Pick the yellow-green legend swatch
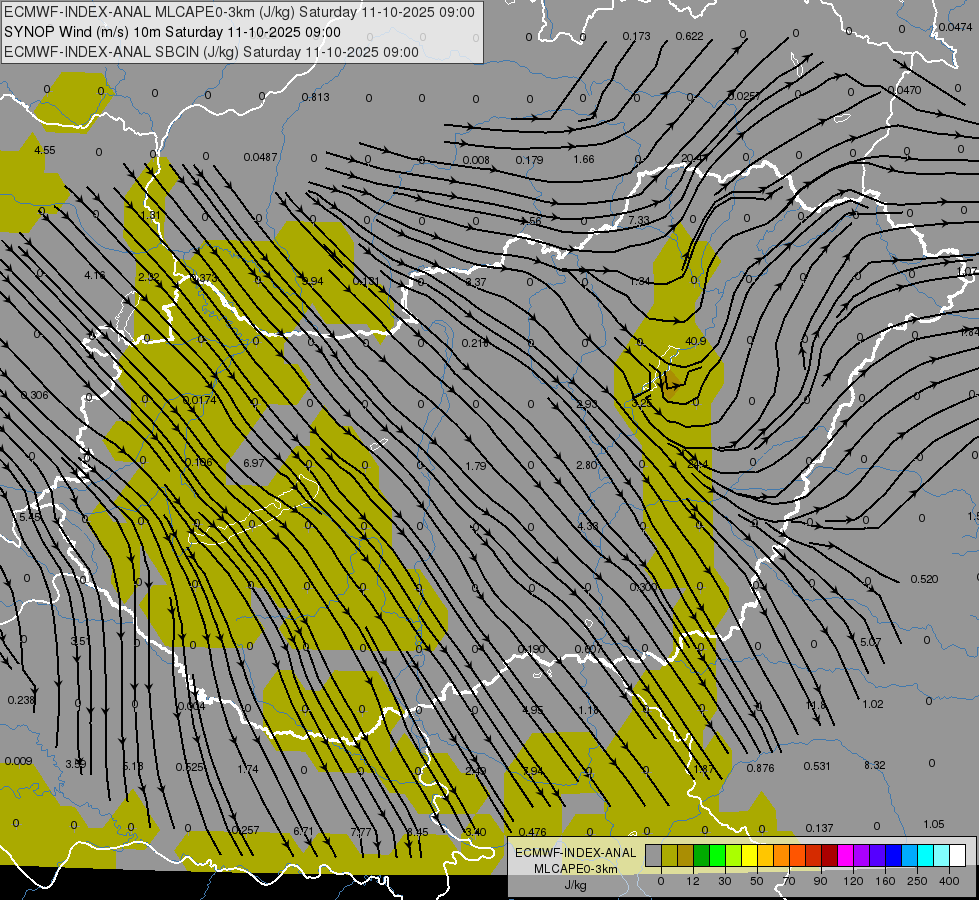The height and width of the screenshot is (900, 979). 734,855
